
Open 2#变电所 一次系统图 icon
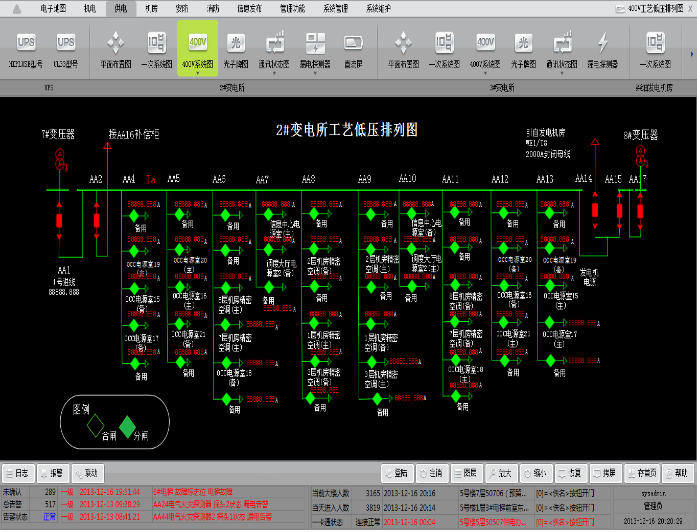(x=157, y=43)
